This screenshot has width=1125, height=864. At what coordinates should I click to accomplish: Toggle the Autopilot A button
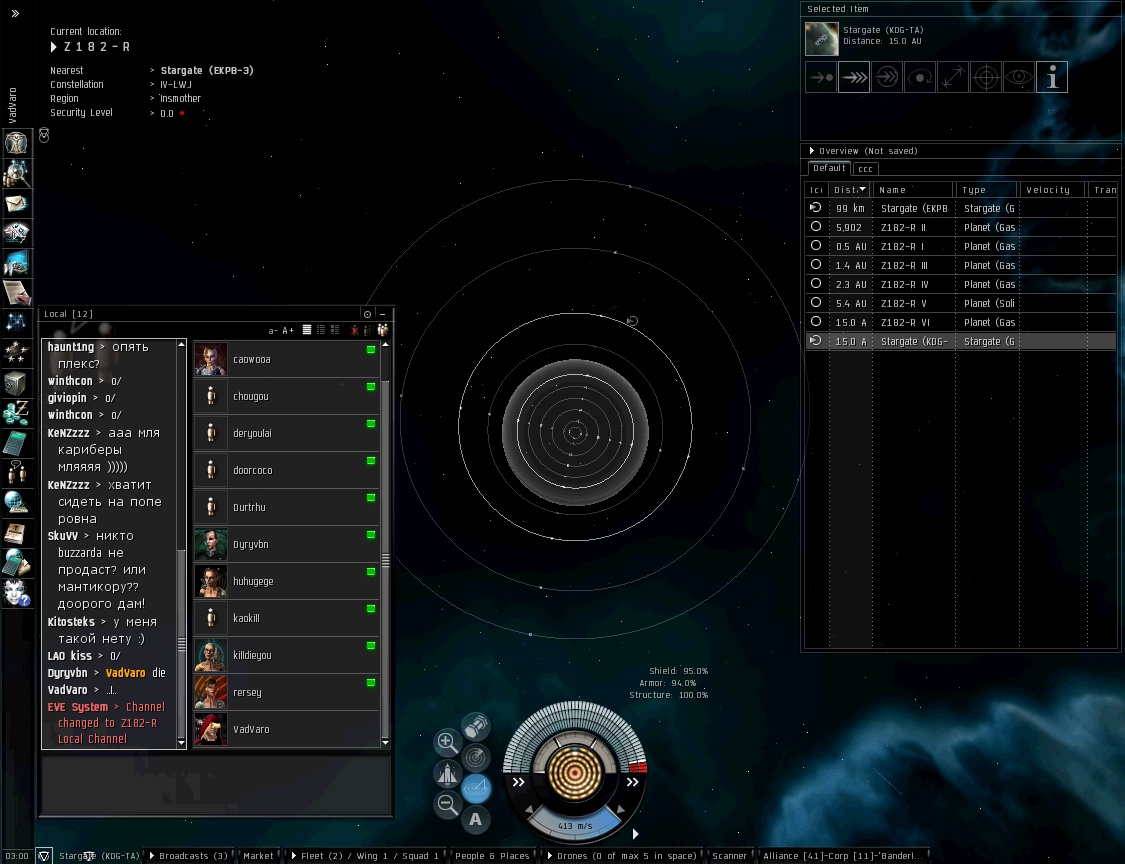tap(475, 819)
